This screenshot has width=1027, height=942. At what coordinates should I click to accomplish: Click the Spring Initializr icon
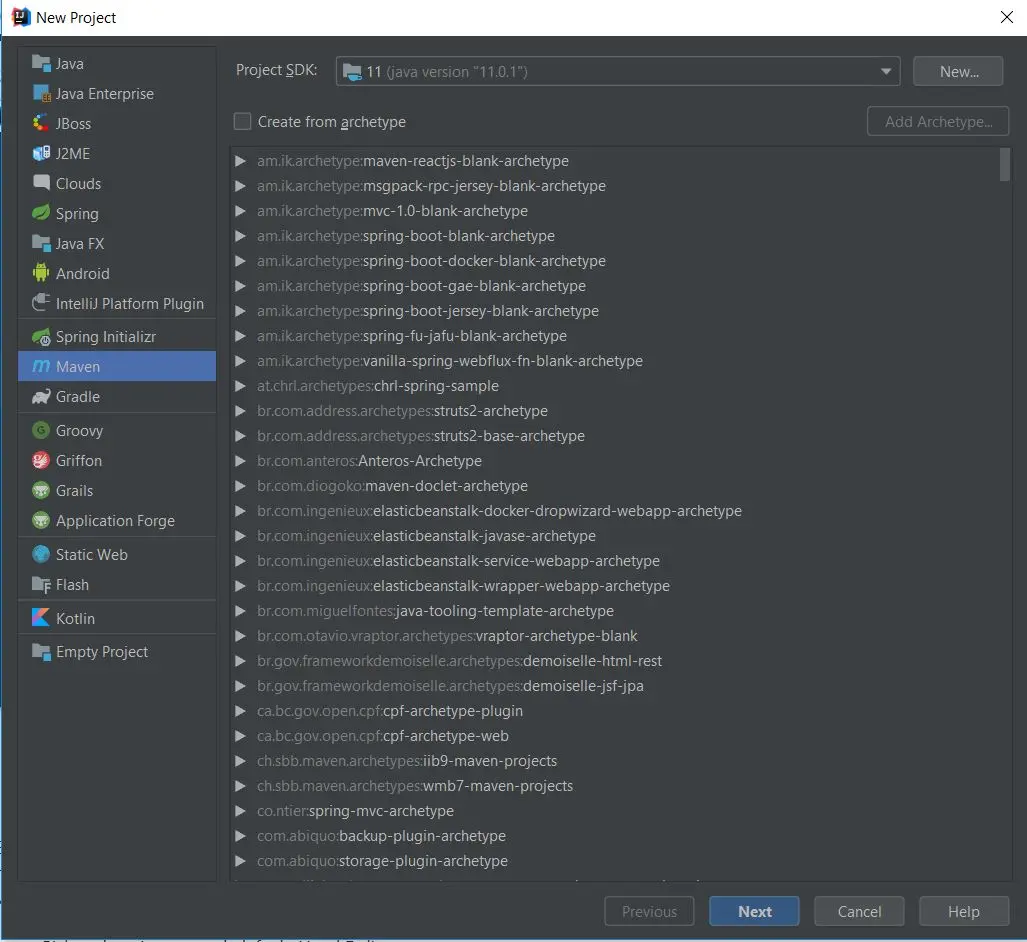41,337
